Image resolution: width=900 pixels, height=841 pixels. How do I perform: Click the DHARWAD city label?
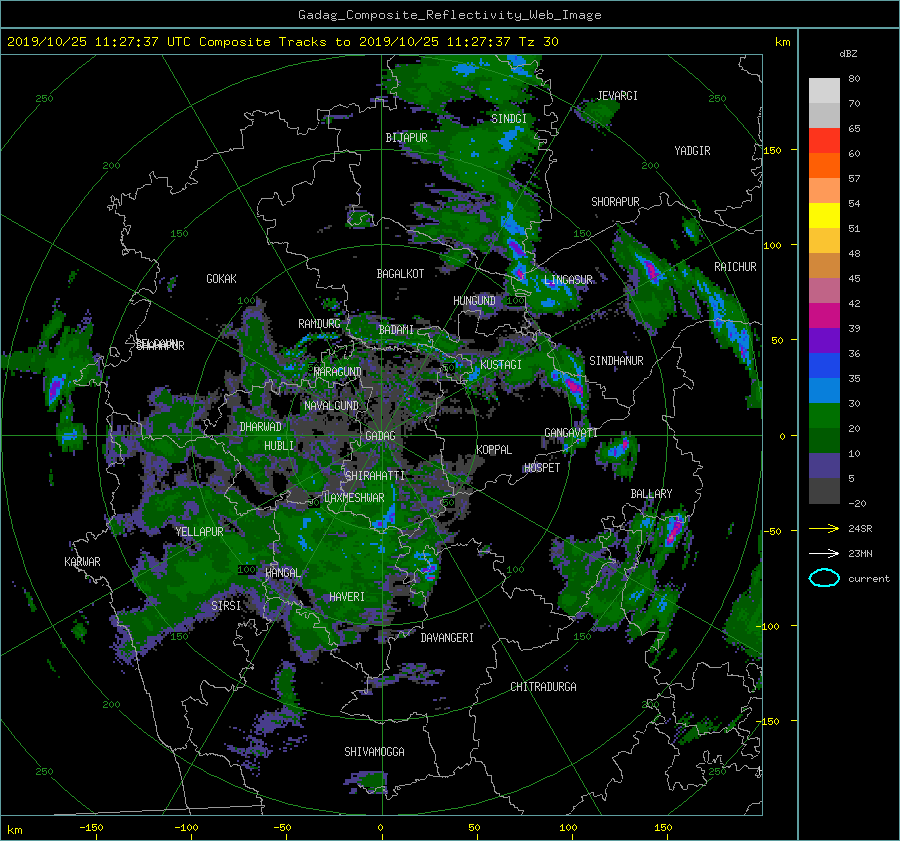pos(260,427)
